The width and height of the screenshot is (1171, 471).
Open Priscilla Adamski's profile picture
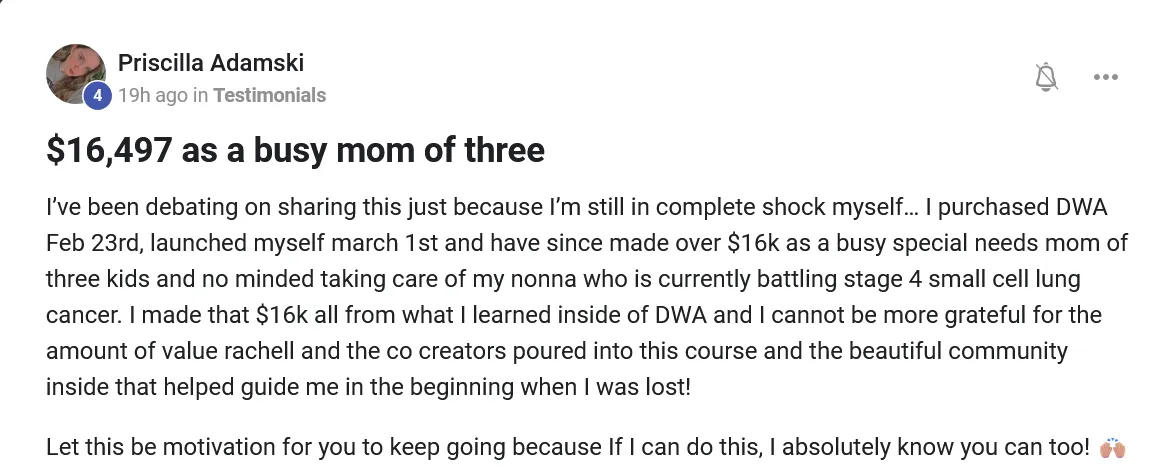(75, 74)
